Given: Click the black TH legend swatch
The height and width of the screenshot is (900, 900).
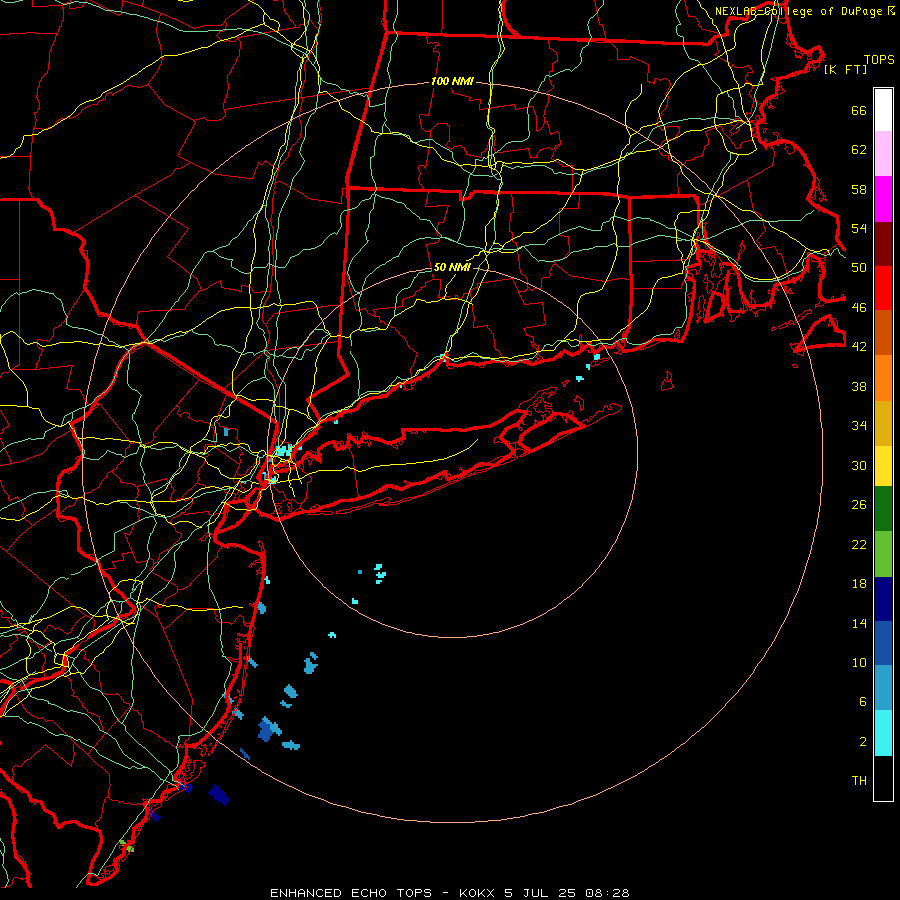Looking at the screenshot, I should pyautogui.click(x=883, y=778).
